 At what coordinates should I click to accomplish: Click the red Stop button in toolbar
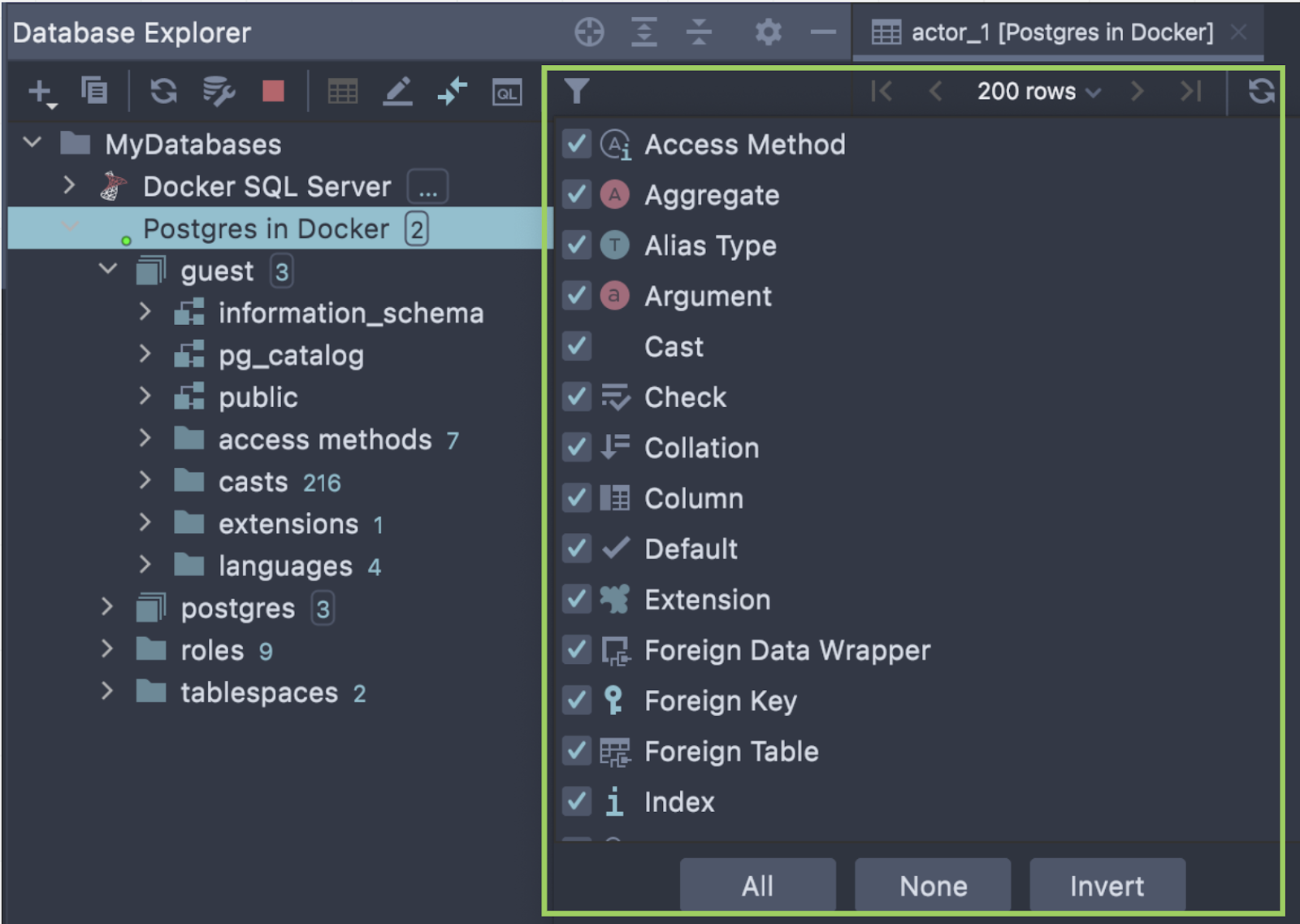click(273, 91)
